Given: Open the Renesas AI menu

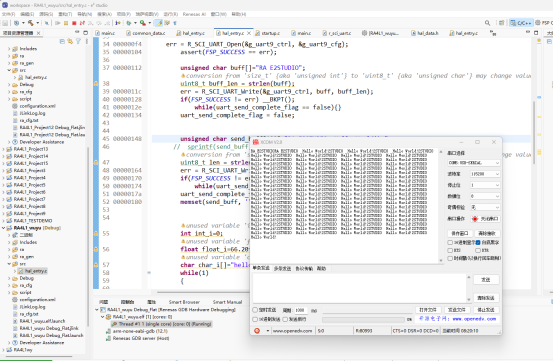Looking at the screenshot, I should [194, 14].
